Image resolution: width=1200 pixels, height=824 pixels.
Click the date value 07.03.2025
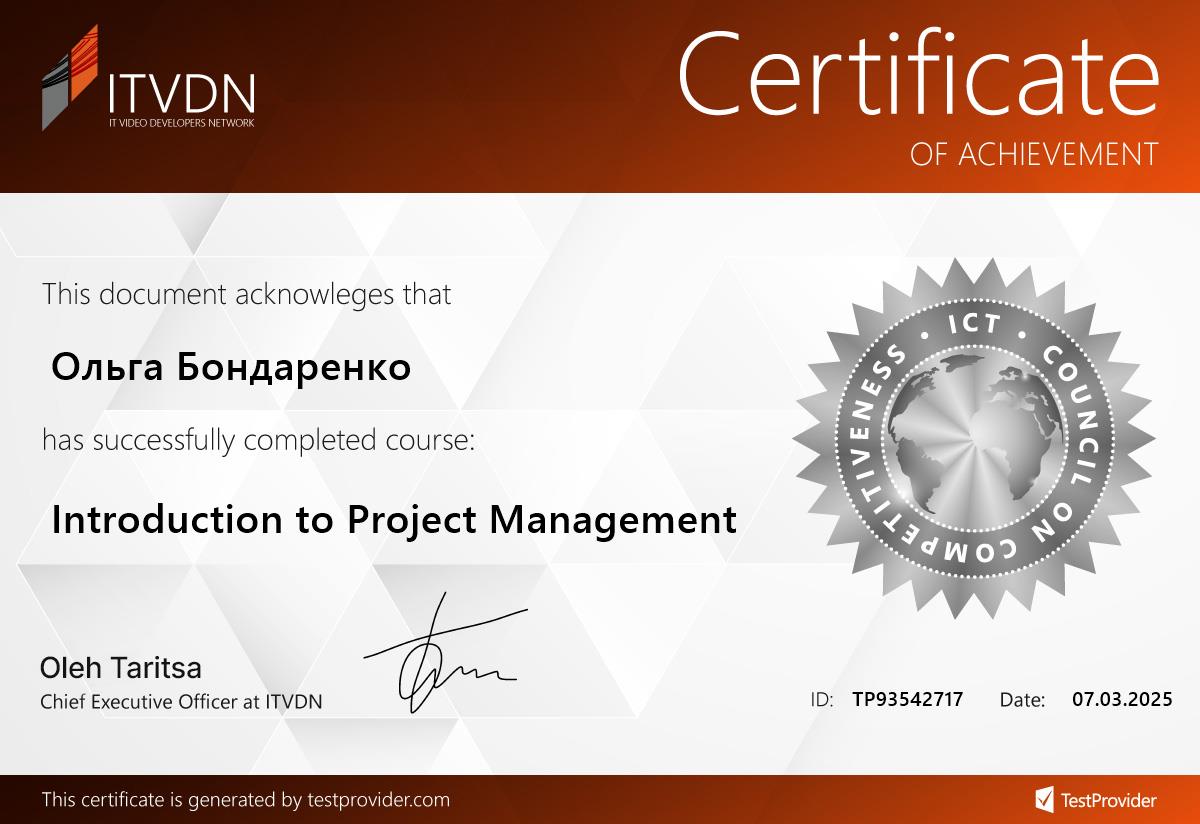(1121, 700)
